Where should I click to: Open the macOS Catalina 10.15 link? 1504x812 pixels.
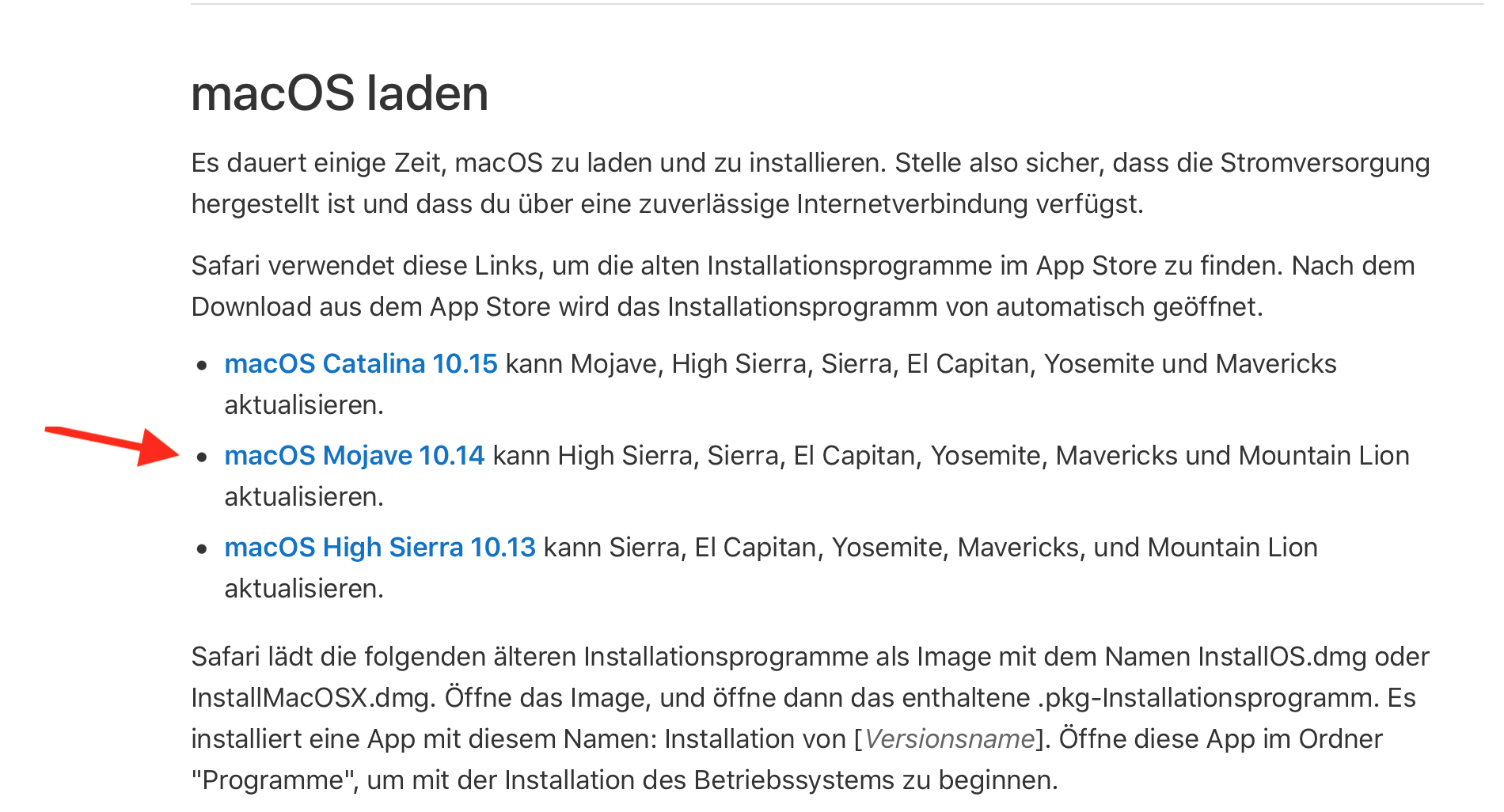point(360,364)
